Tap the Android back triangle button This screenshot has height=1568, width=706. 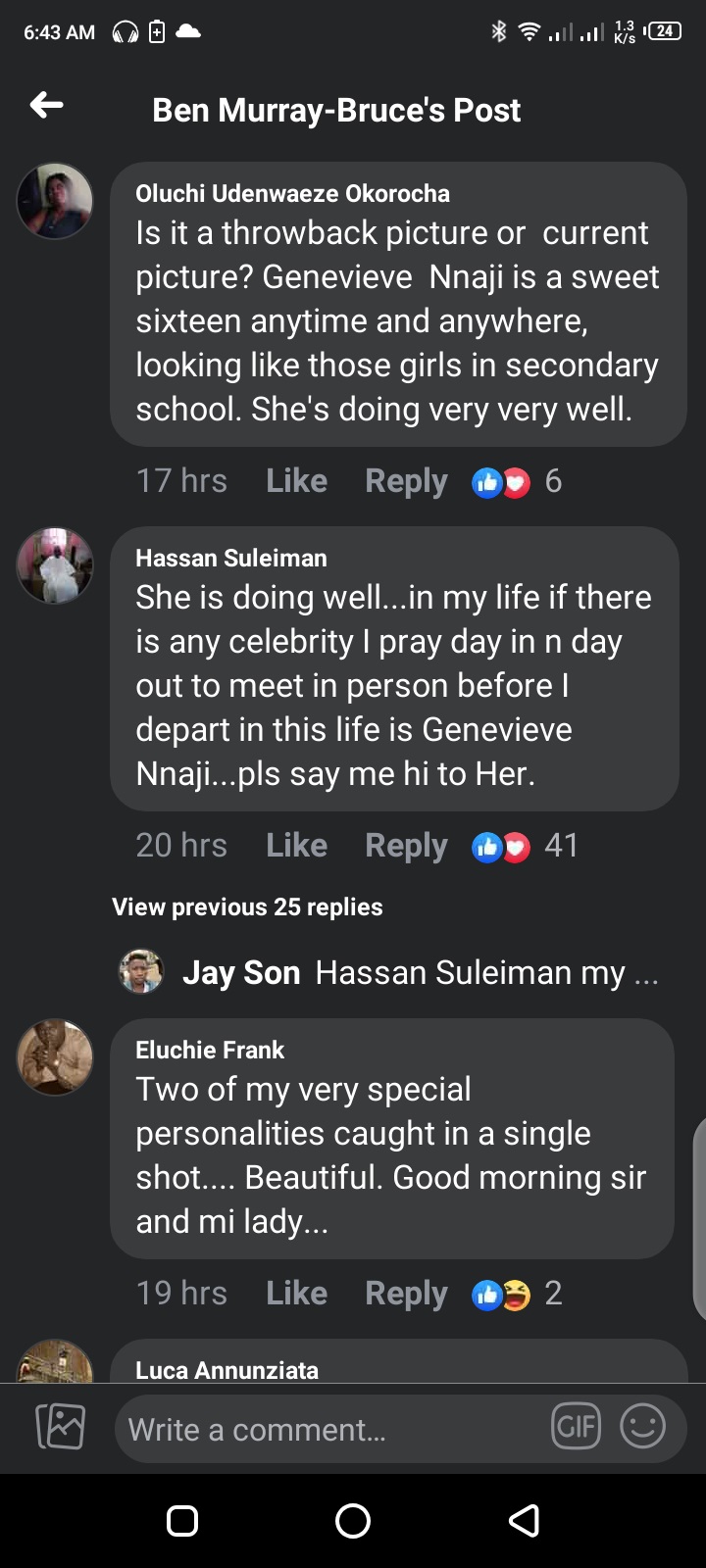point(525,1520)
